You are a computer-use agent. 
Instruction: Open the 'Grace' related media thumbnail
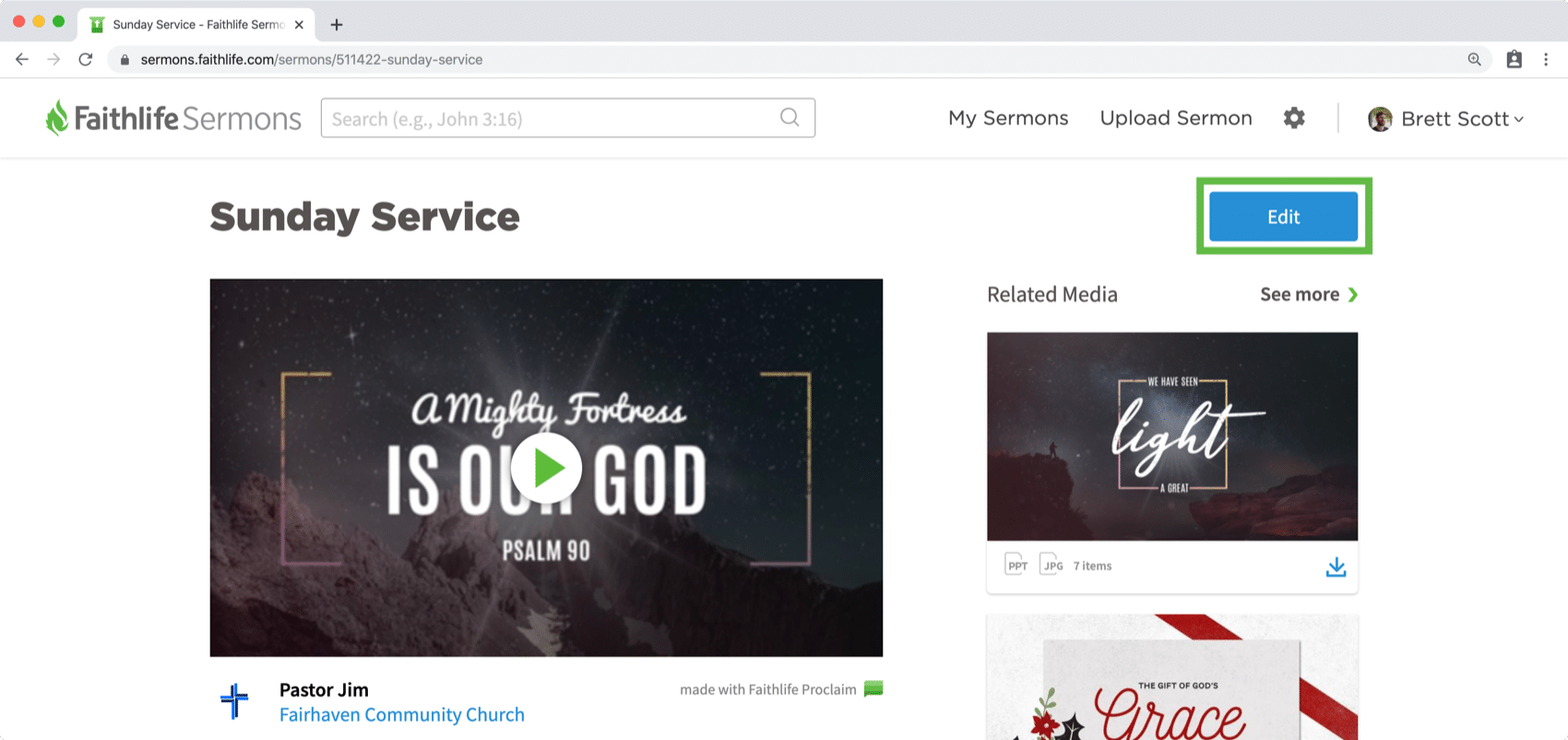(x=1172, y=677)
